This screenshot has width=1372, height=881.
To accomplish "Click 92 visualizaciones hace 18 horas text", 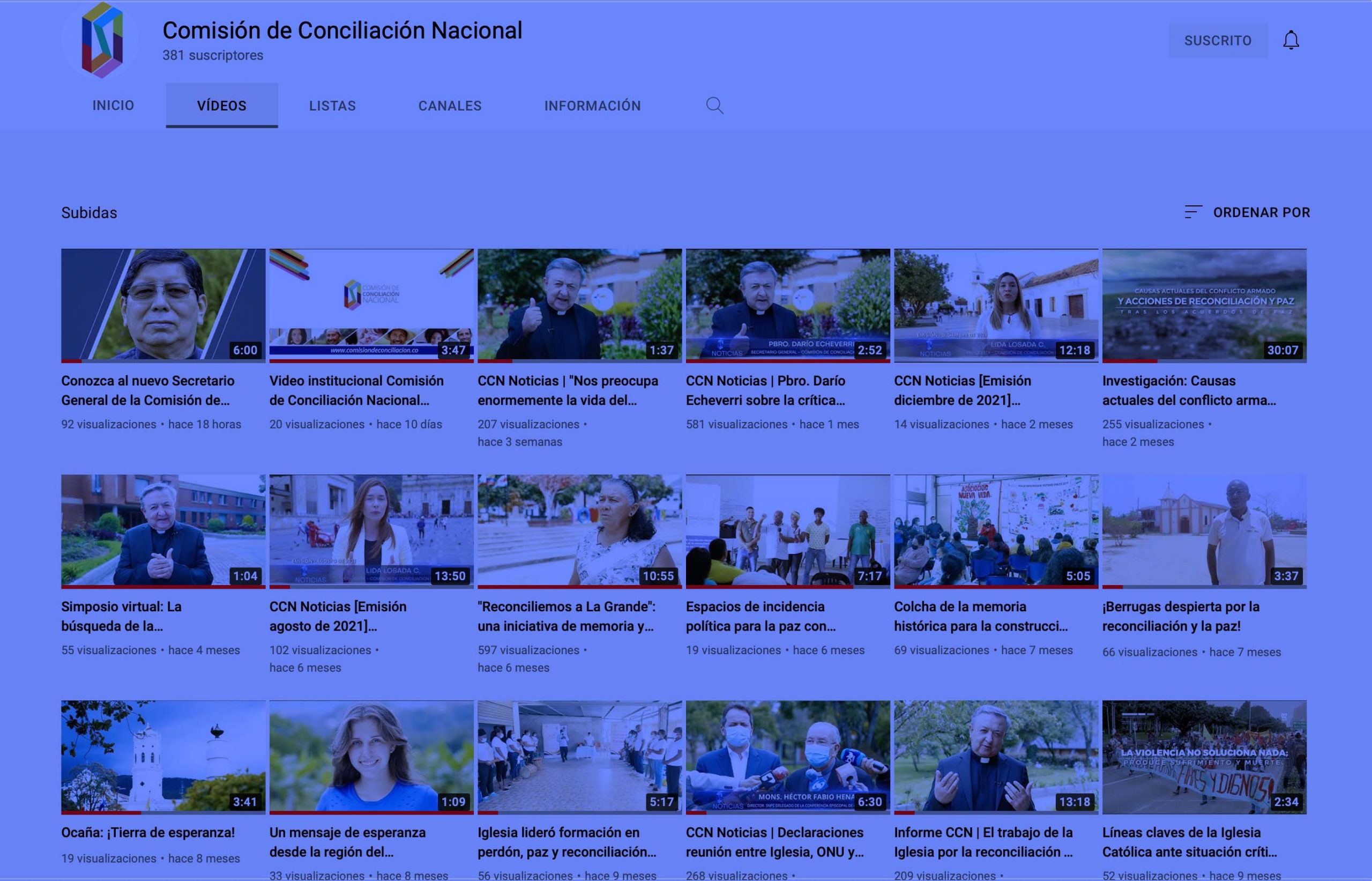I will pyautogui.click(x=151, y=425).
